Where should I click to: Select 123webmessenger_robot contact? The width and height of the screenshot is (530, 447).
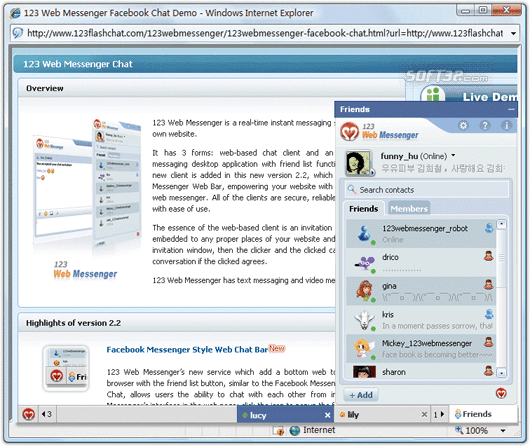tap(420, 234)
